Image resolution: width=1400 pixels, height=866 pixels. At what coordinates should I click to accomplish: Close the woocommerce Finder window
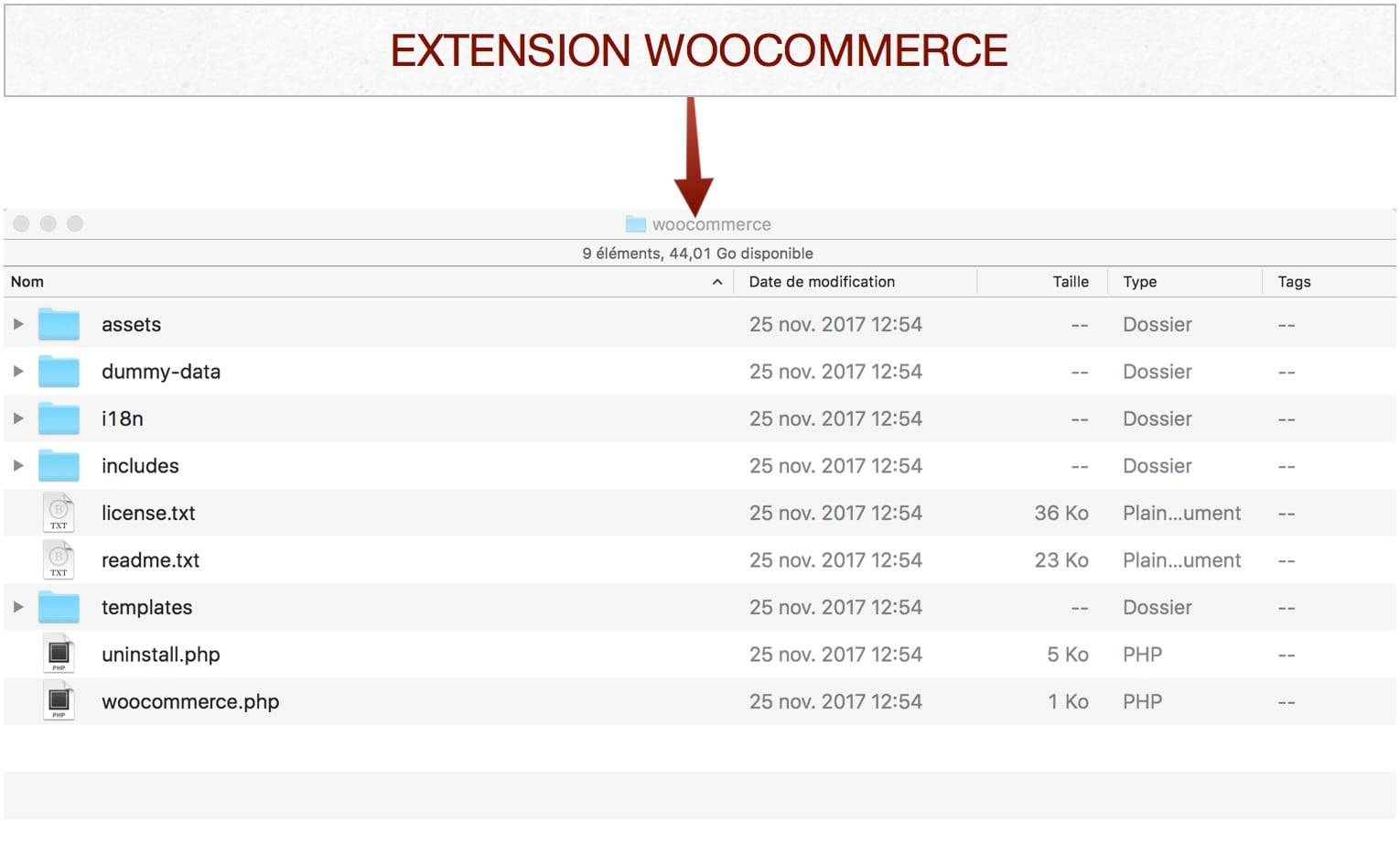click(22, 224)
